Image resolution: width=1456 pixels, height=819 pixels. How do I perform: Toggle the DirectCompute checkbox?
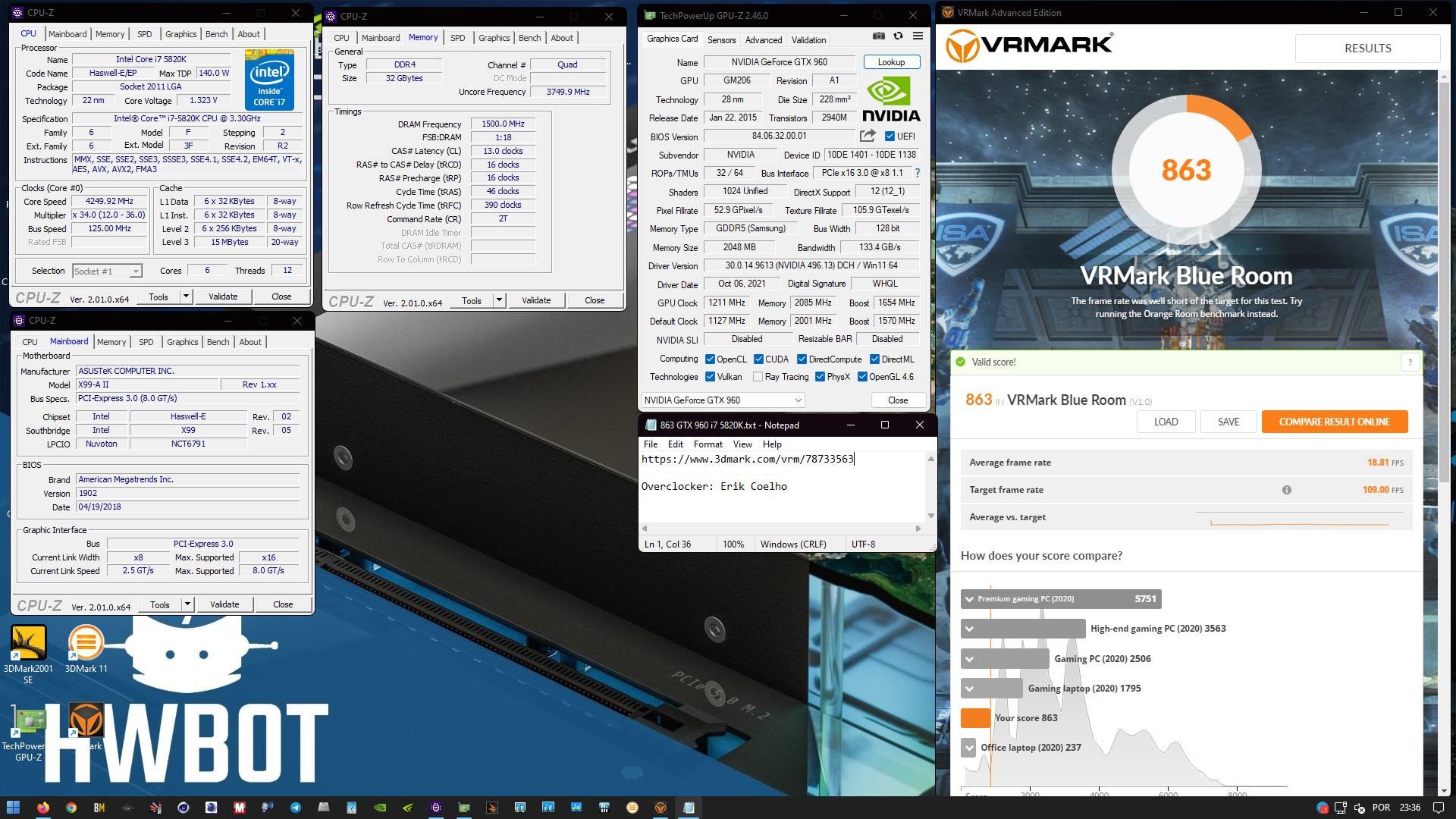pyautogui.click(x=802, y=359)
